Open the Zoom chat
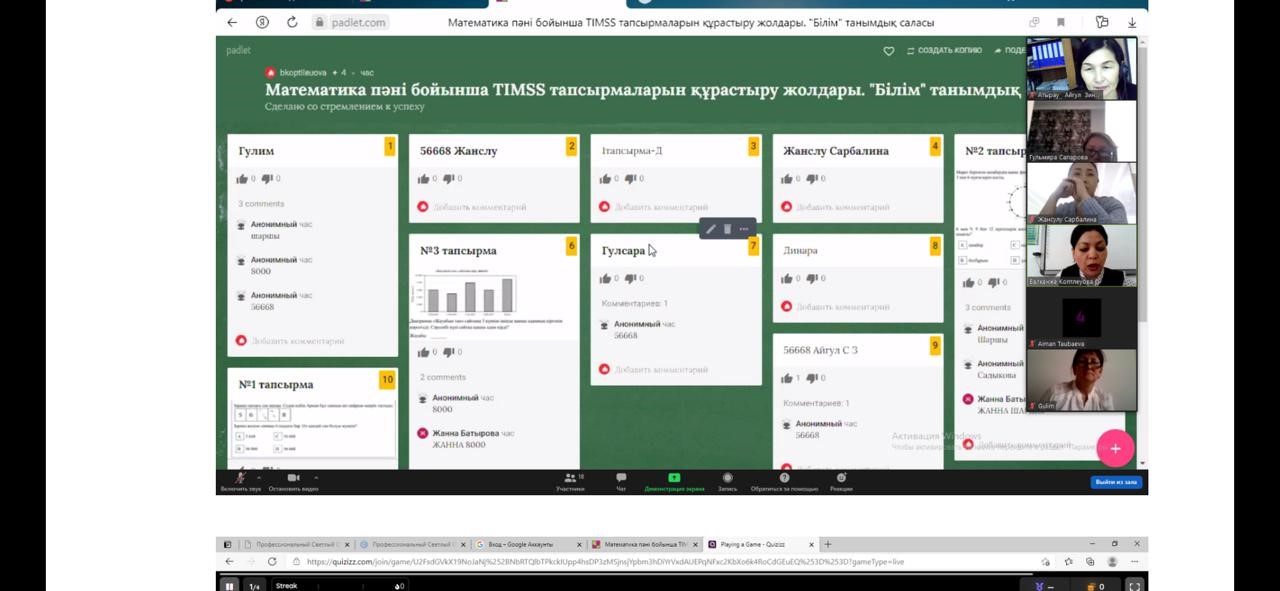The width and height of the screenshot is (1280, 591). click(x=621, y=481)
